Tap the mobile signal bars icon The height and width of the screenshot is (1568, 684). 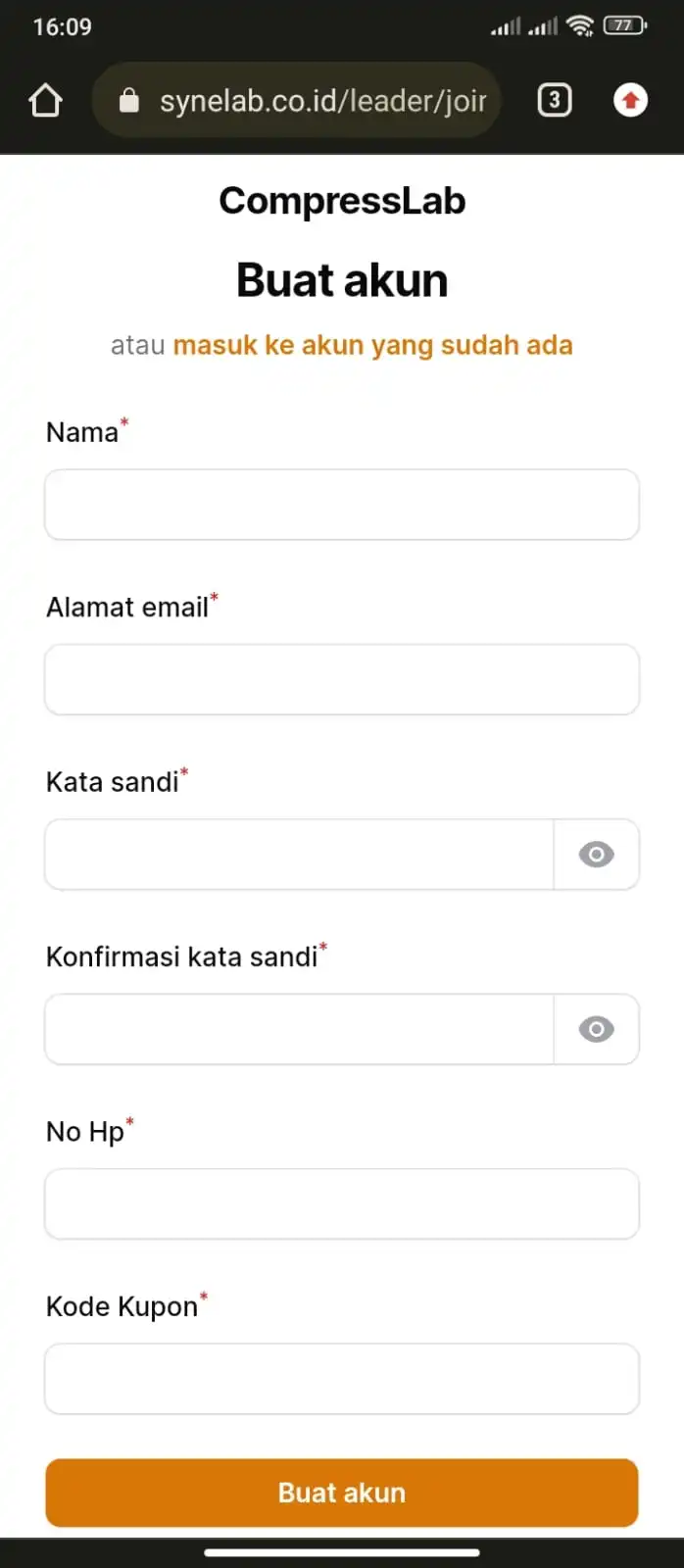524,27
